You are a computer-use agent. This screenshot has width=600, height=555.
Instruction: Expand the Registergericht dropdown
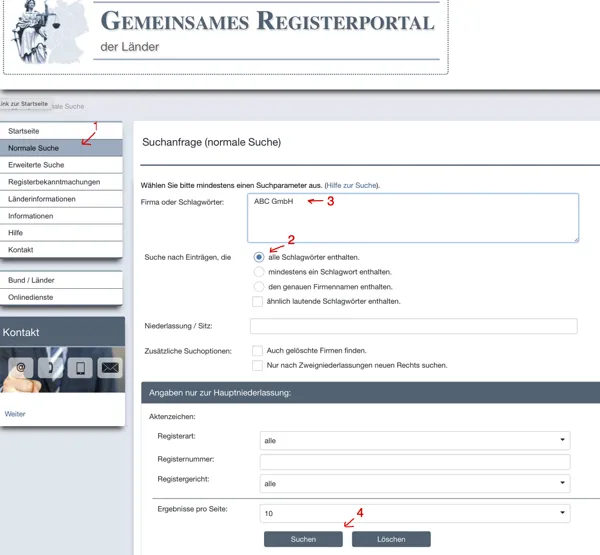414,483
